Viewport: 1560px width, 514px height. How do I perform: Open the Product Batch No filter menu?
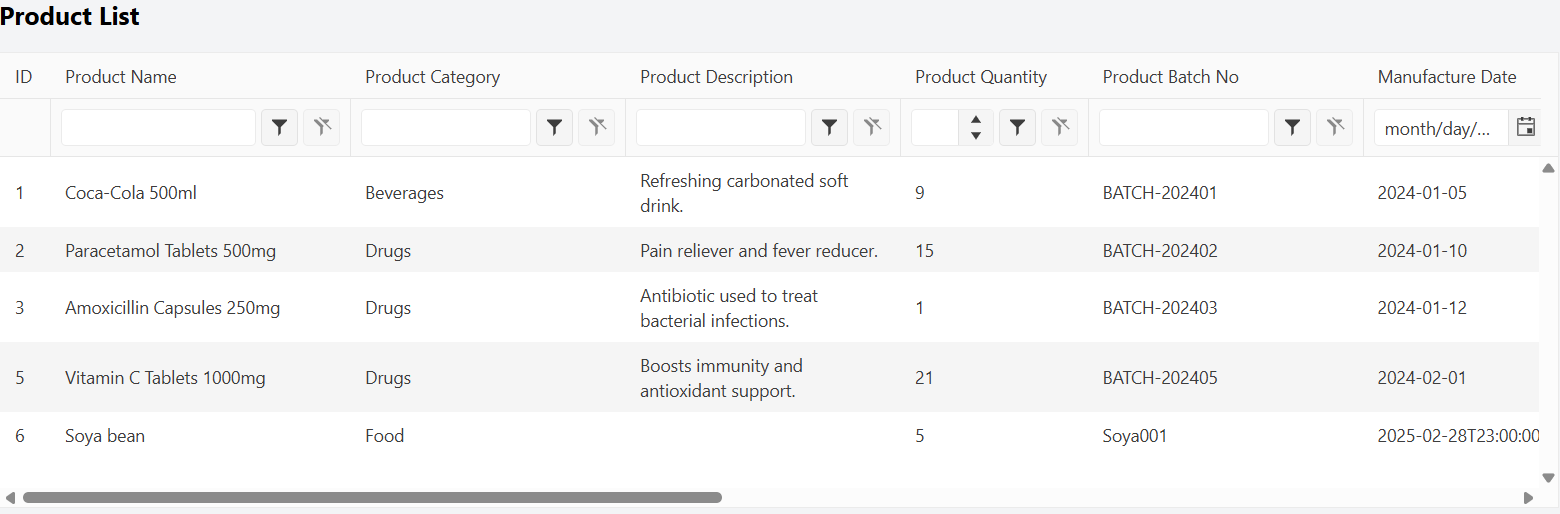[1293, 127]
